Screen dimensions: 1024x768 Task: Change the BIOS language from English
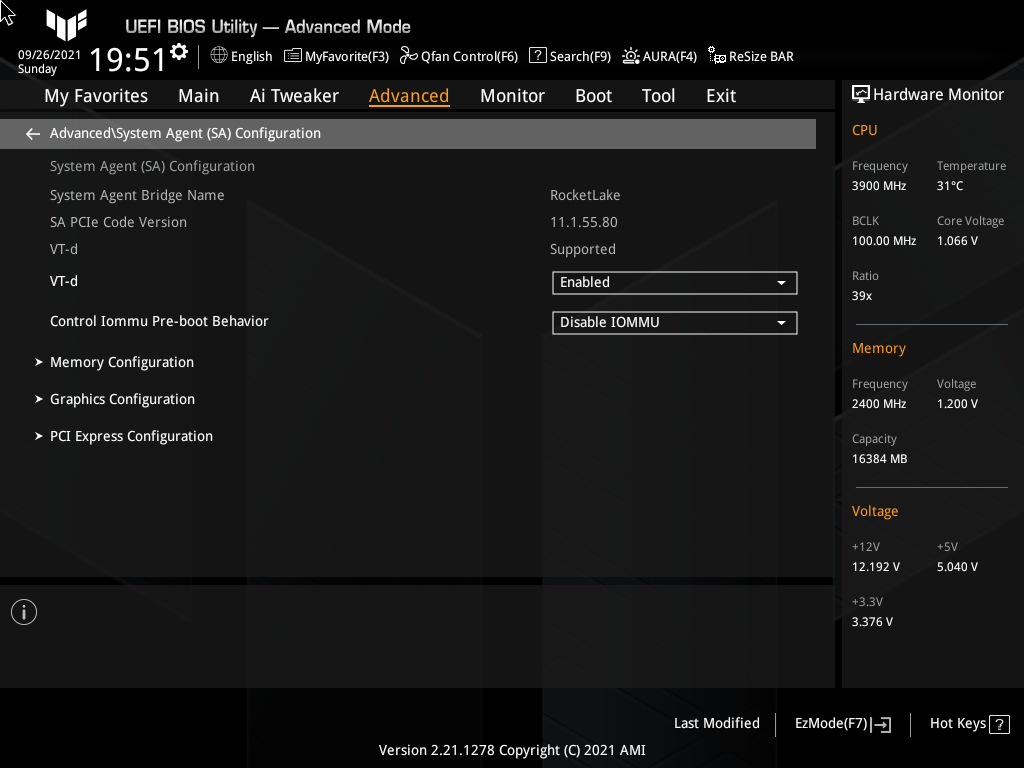click(241, 56)
